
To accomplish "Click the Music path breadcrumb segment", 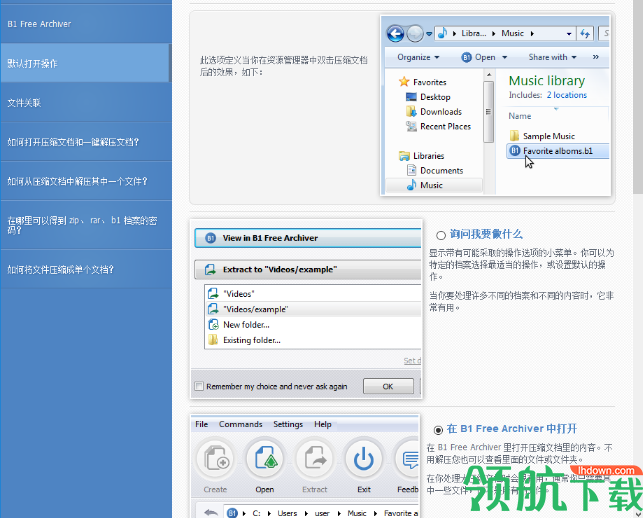I will (x=357, y=513).
